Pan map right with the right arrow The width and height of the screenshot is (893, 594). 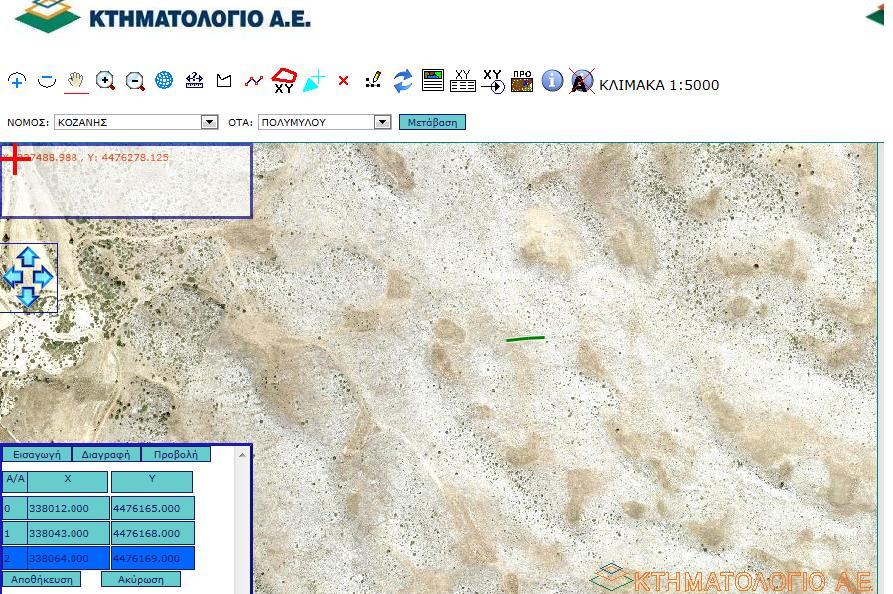[x=43, y=277]
